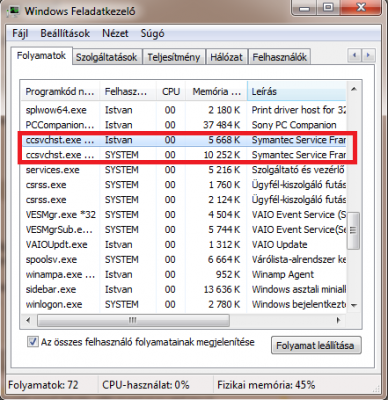Click the Folyamatok: 72 status entry

[43, 385]
